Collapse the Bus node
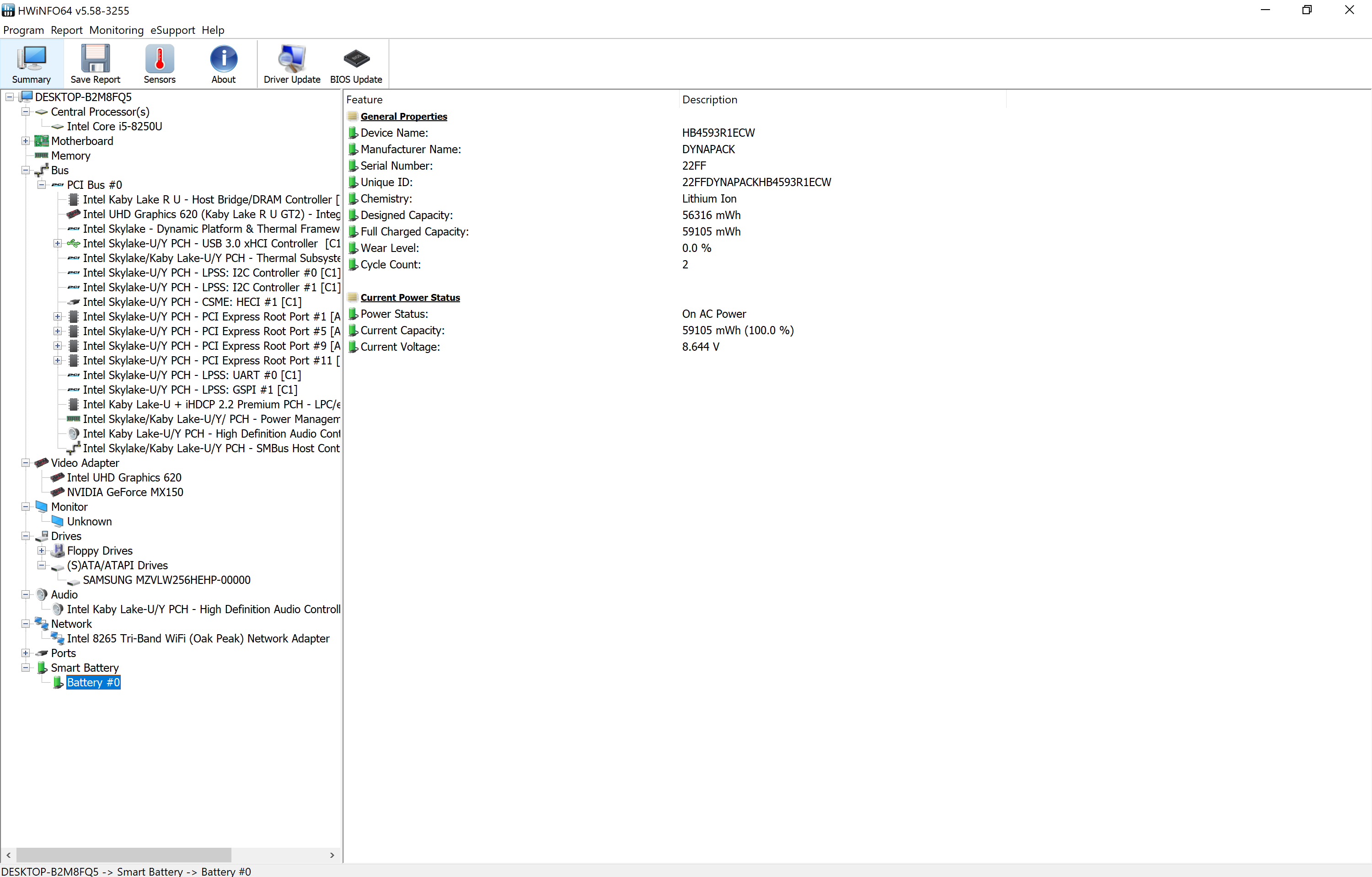This screenshot has width=1372, height=877. [x=26, y=170]
